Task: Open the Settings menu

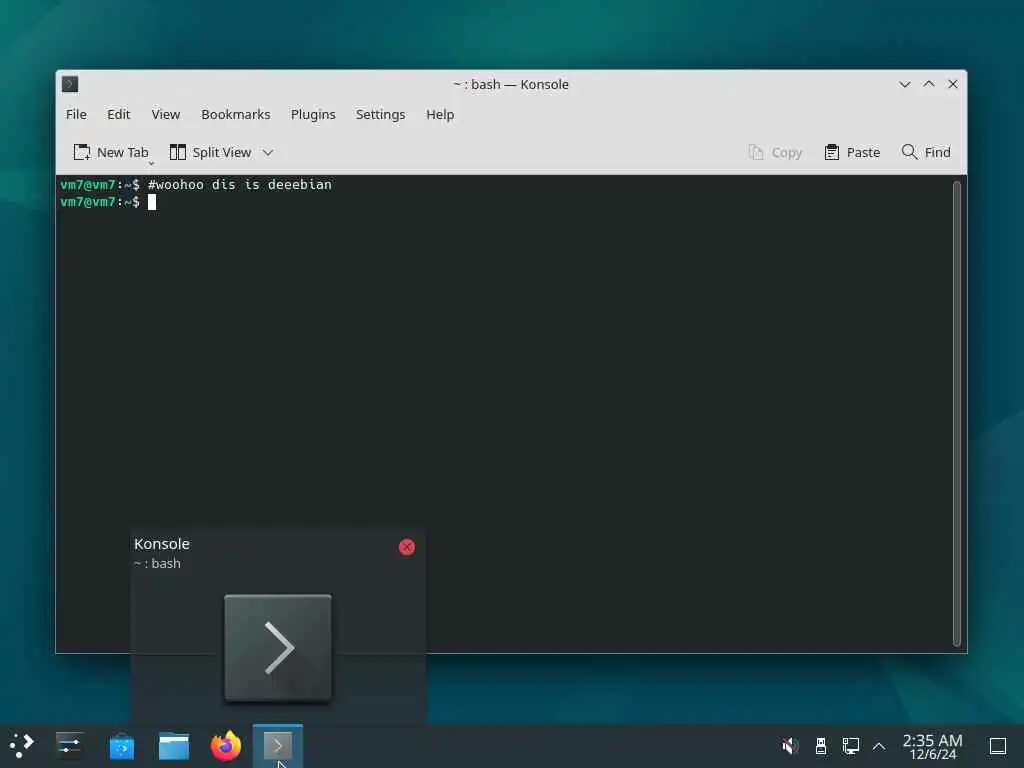Action: (x=380, y=114)
